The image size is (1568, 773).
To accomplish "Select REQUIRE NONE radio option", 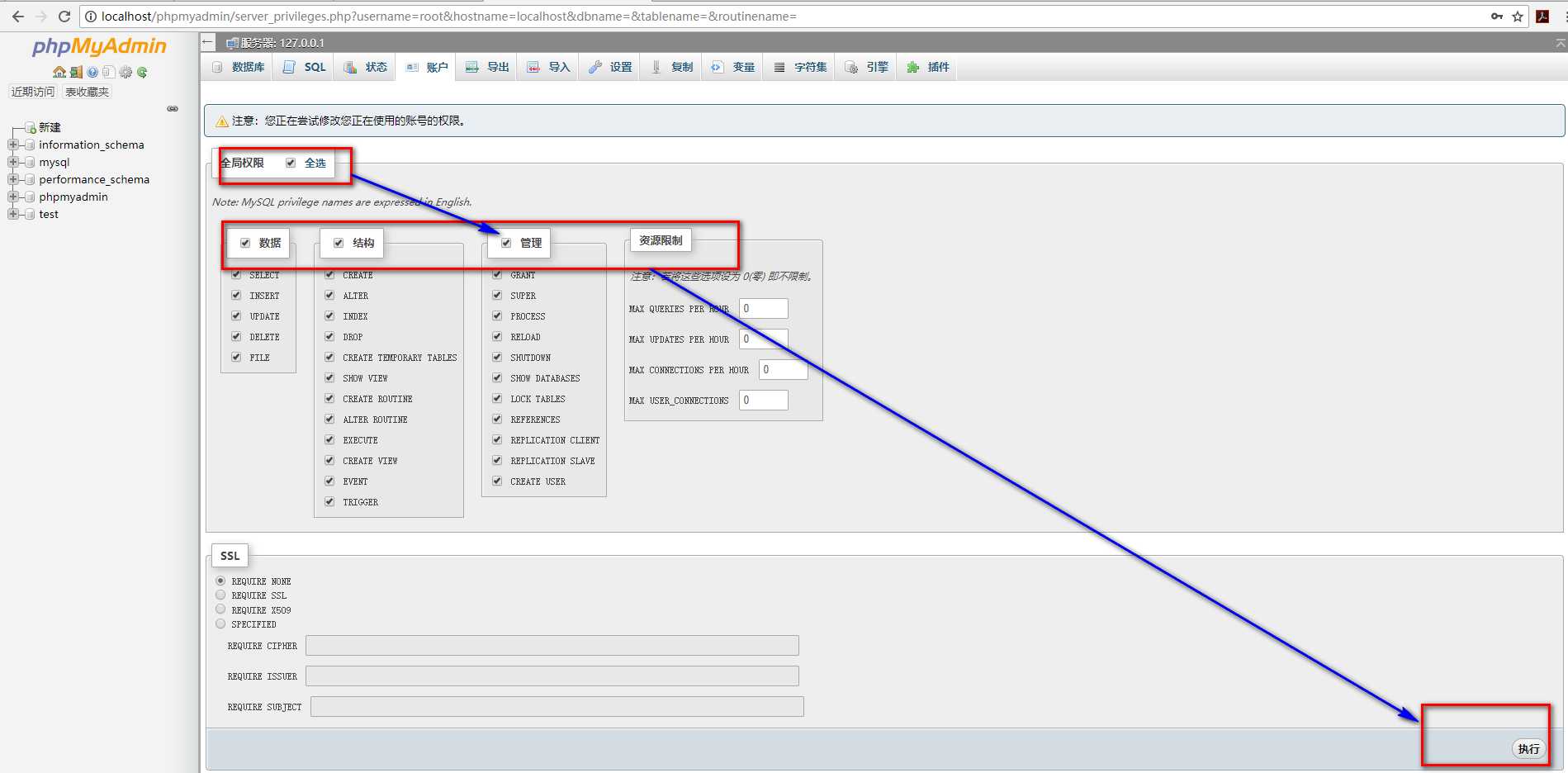I will point(220,581).
